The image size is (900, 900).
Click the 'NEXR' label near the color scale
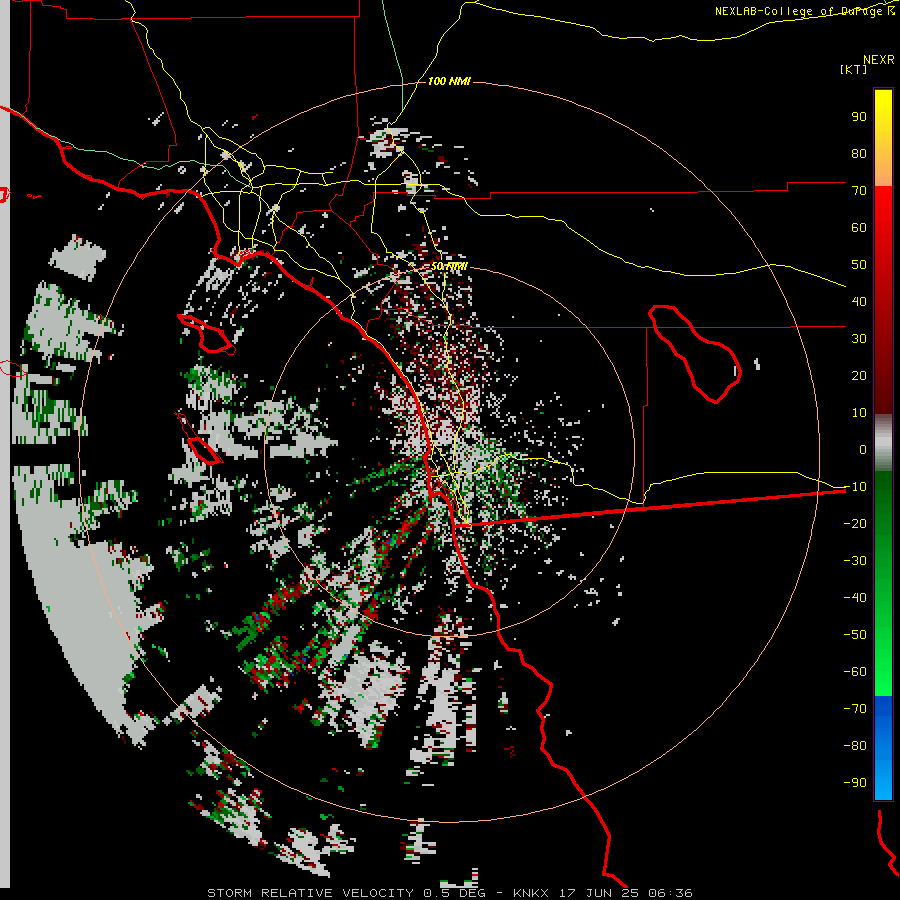coord(878,60)
